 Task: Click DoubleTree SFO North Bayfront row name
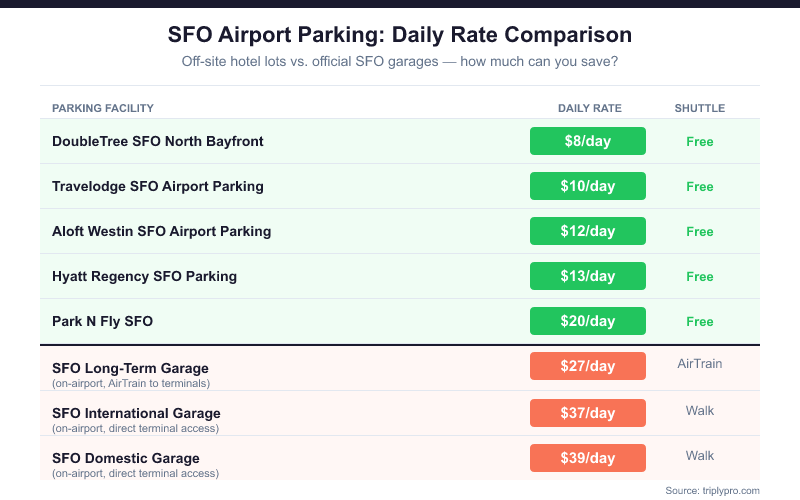(x=158, y=141)
